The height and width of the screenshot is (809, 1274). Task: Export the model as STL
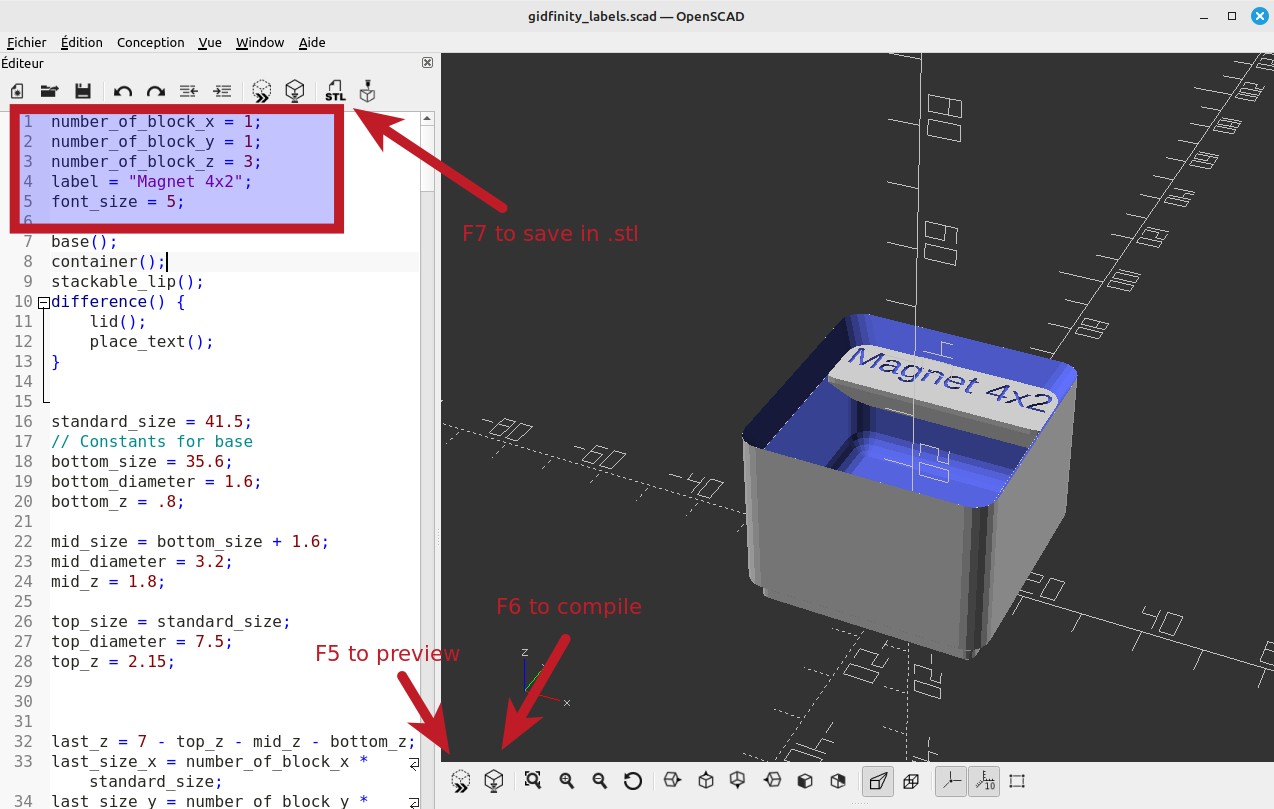click(335, 91)
